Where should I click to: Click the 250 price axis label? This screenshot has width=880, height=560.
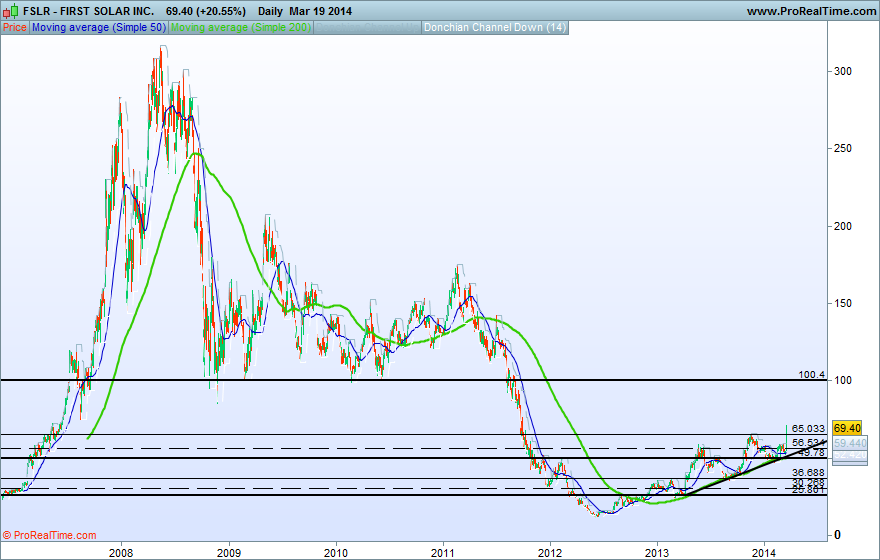(x=843, y=148)
